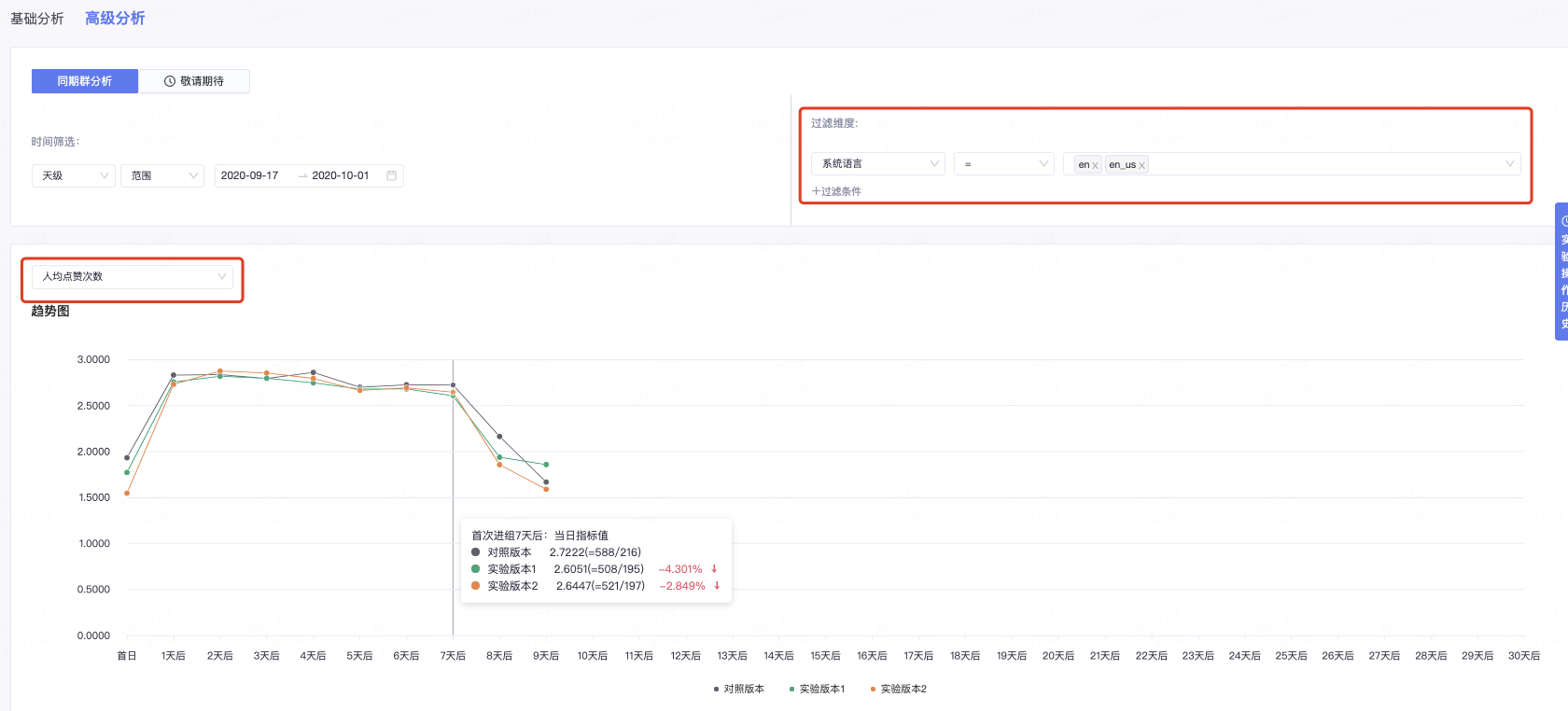Open the 天级 granularity dropdown
This screenshot has width=1568, height=711.
(x=74, y=175)
